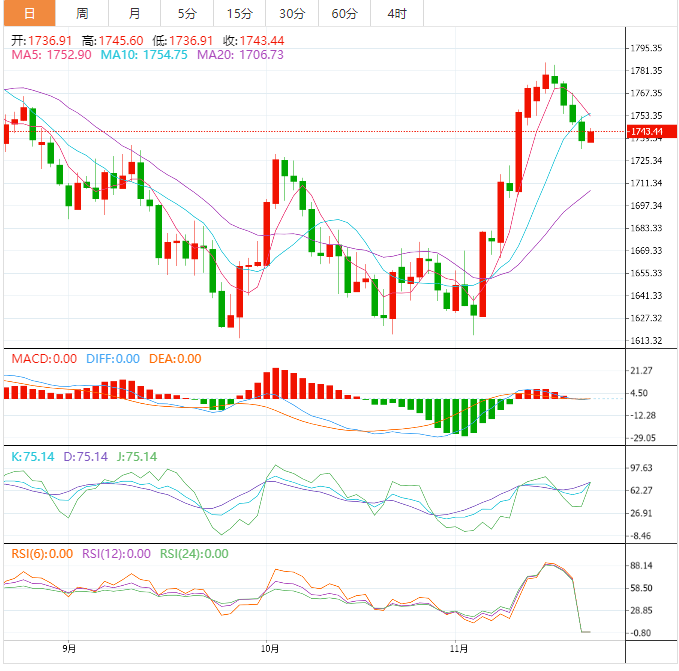679x671 pixels.
Task: Open the 月 (monthly) chart tab
Action: 135,13
